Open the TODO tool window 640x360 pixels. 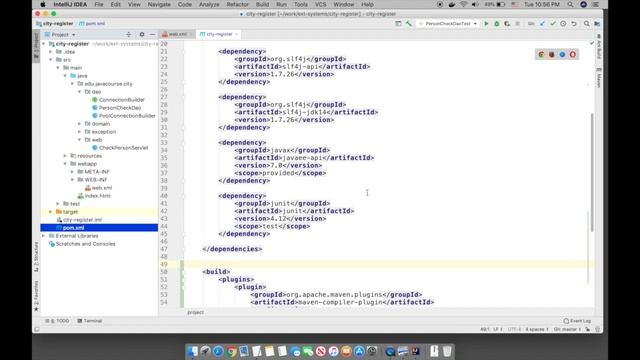[x=57, y=321]
